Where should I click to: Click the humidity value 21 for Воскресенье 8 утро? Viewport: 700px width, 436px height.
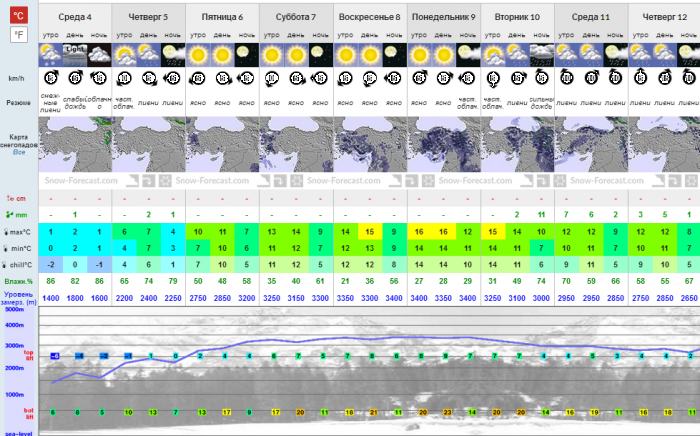345,281
